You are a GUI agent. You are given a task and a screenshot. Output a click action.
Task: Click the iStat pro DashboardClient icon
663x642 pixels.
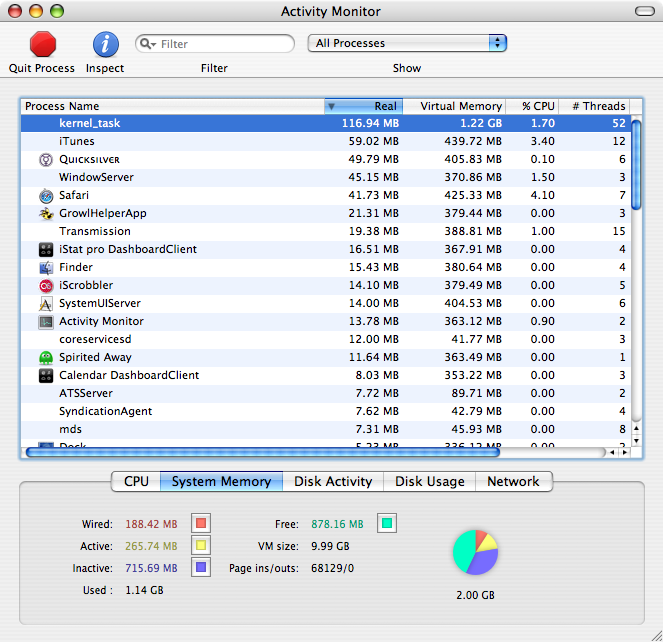[46, 250]
